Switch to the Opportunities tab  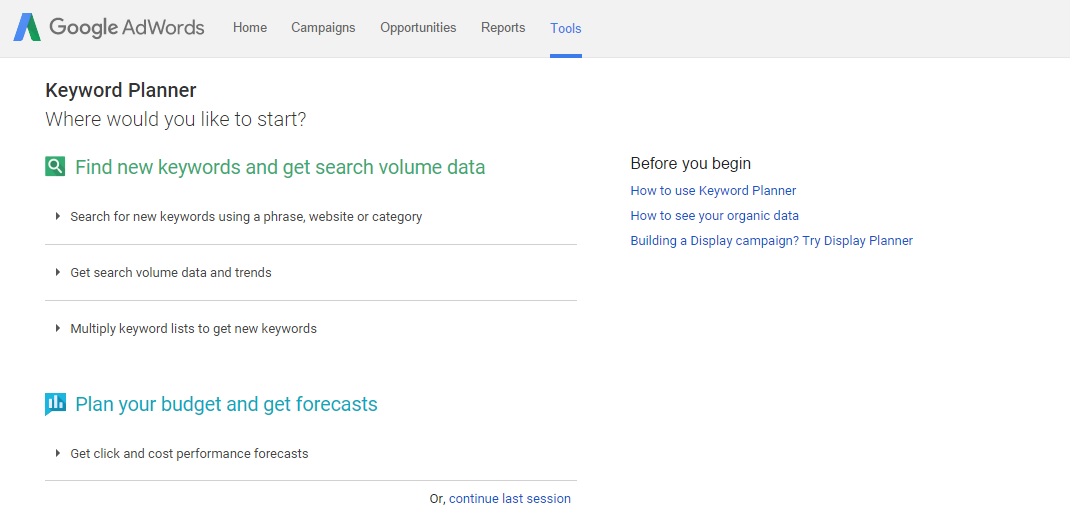point(418,28)
